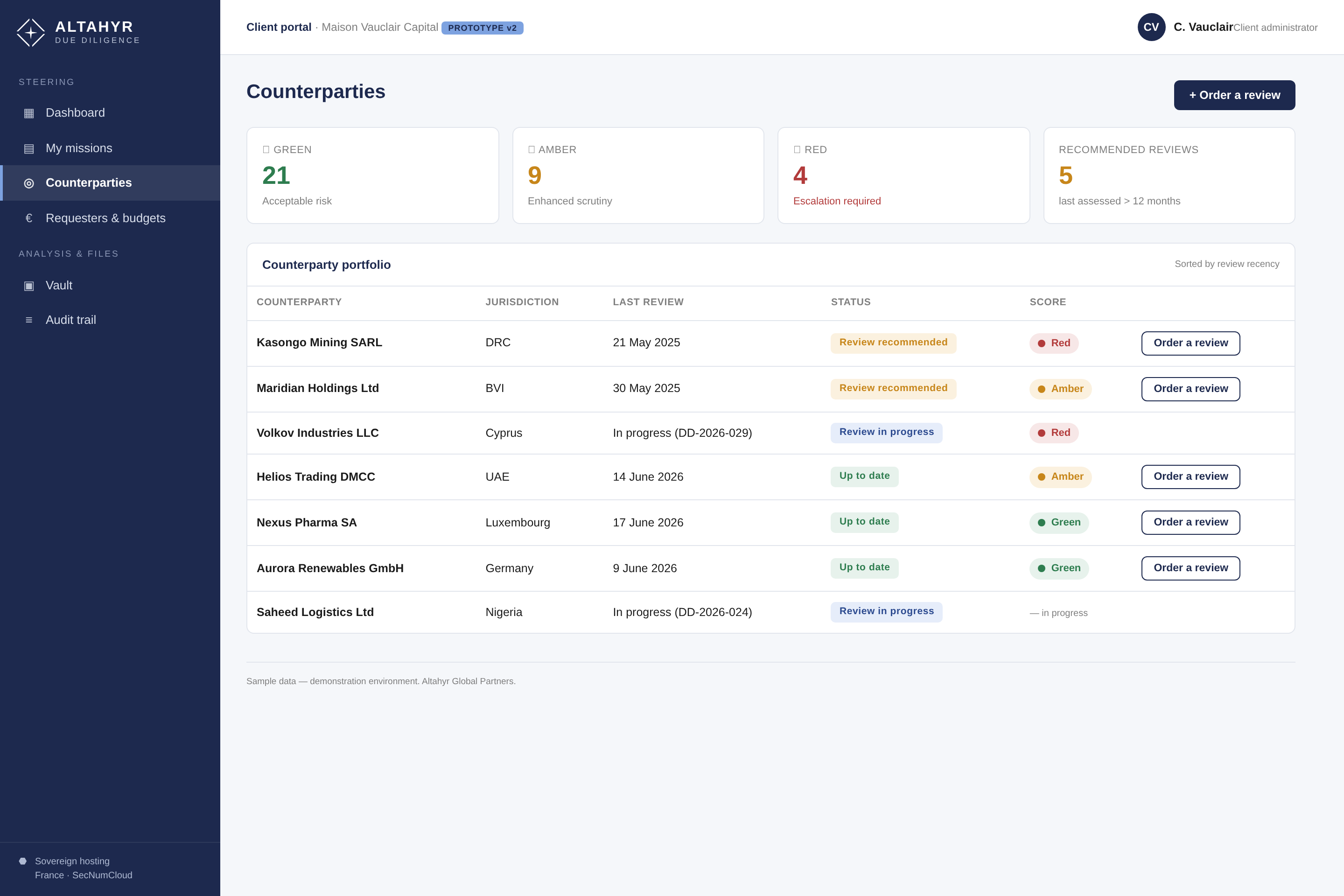The image size is (1344, 896).
Task: Click Nexus Pharma's Up to date badge
Action: pos(865,522)
